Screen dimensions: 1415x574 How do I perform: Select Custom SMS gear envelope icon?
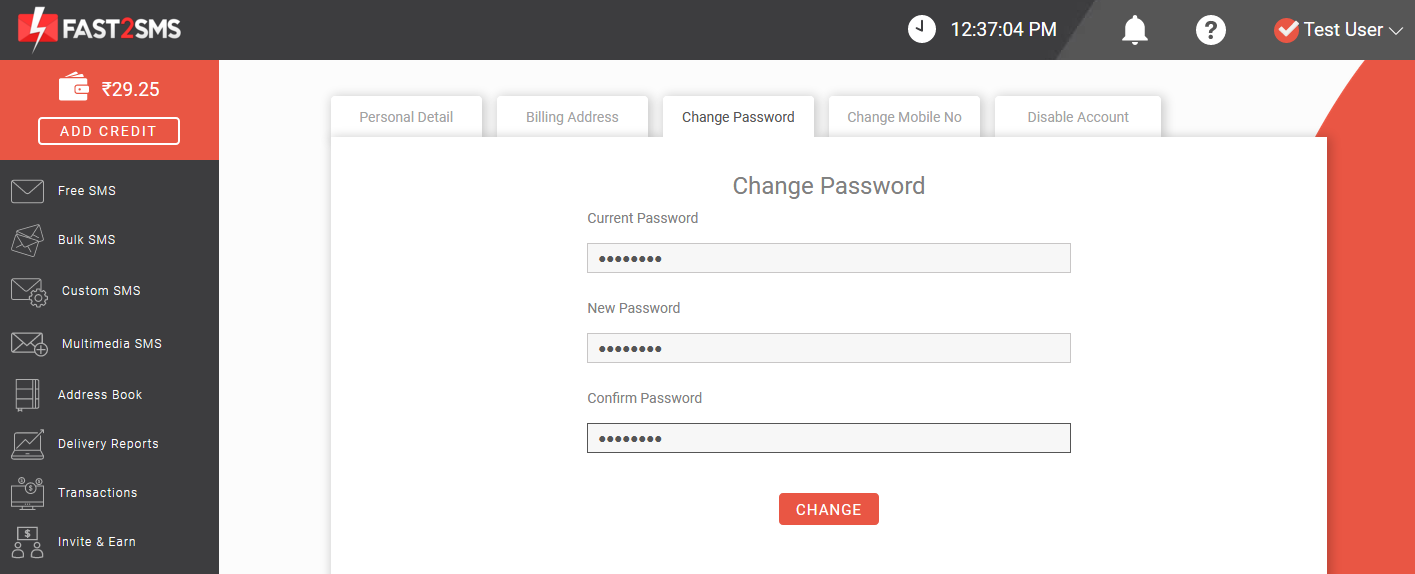point(29,292)
